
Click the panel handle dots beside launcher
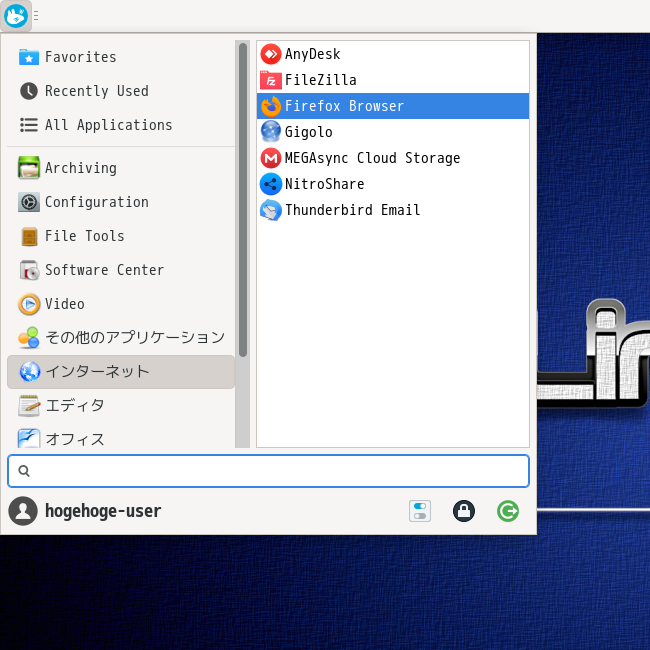coord(36,16)
